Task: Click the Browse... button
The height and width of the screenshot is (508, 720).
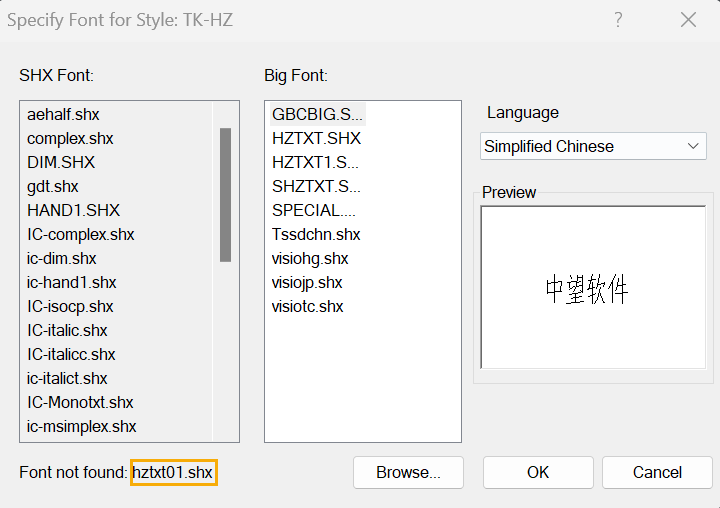Action: tap(408, 472)
